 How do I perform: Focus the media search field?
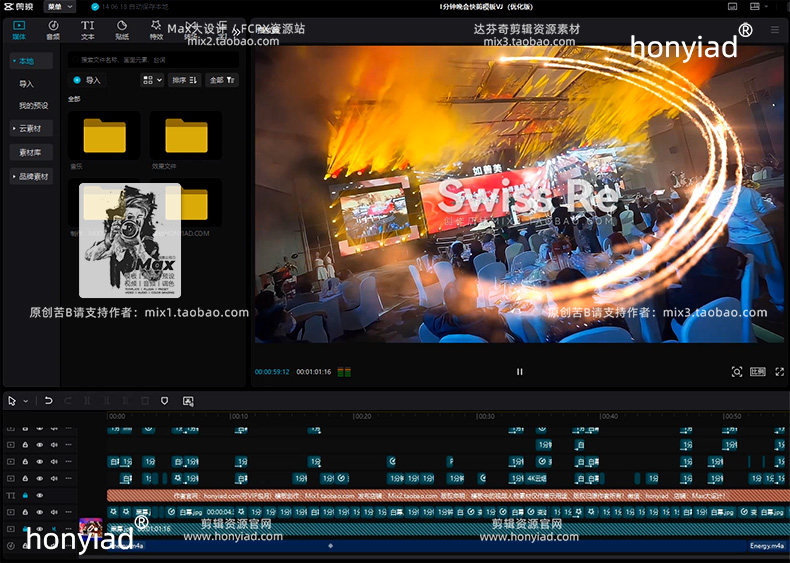(153, 59)
